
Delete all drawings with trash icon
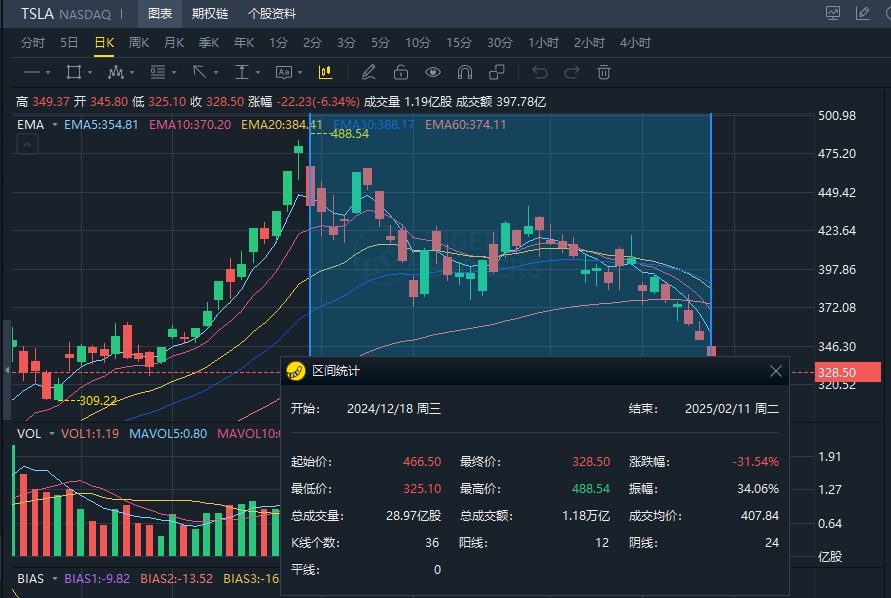[604, 72]
